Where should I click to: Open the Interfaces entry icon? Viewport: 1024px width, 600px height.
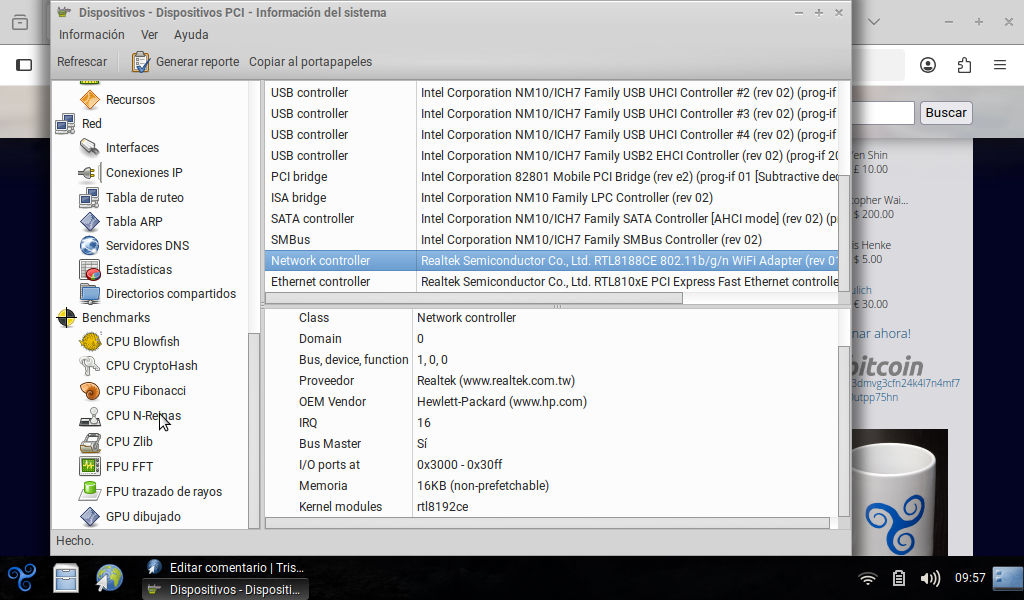pyautogui.click(x=89, y=148)
